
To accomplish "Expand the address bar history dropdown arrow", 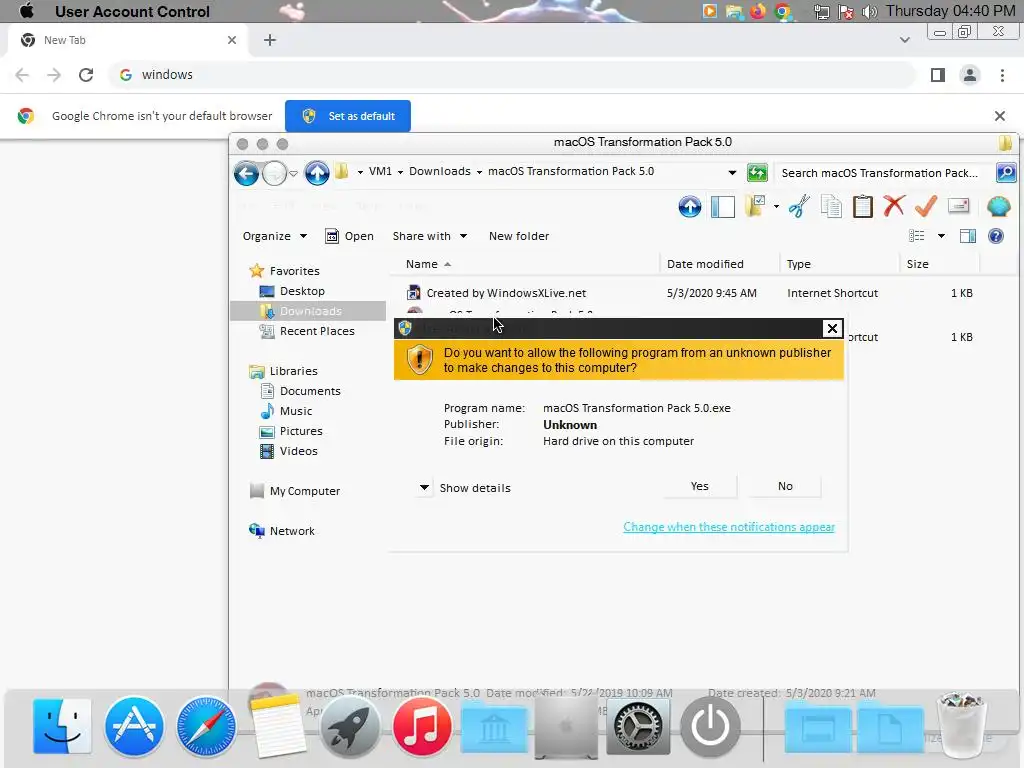I will (732, 173).
